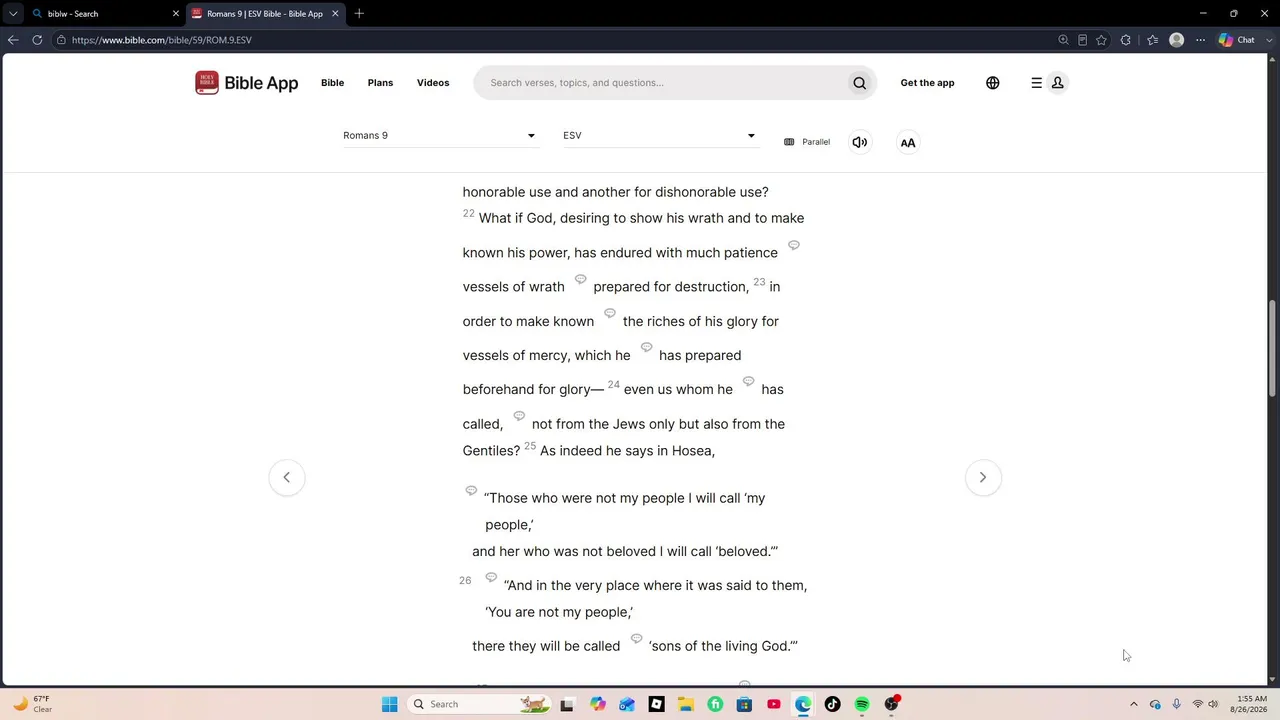Refresh the page

[x=37, y=40]
